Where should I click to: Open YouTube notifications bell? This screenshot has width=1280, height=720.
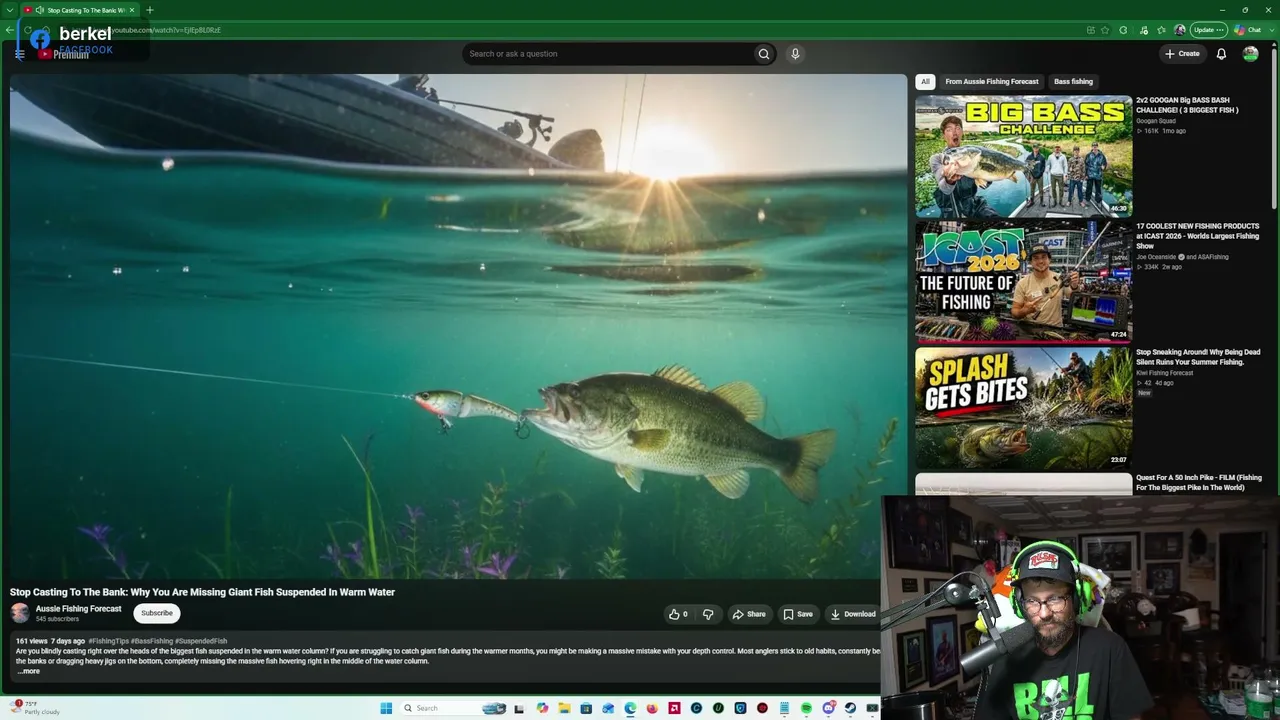pyautogui.click(x=1221, y=54)
